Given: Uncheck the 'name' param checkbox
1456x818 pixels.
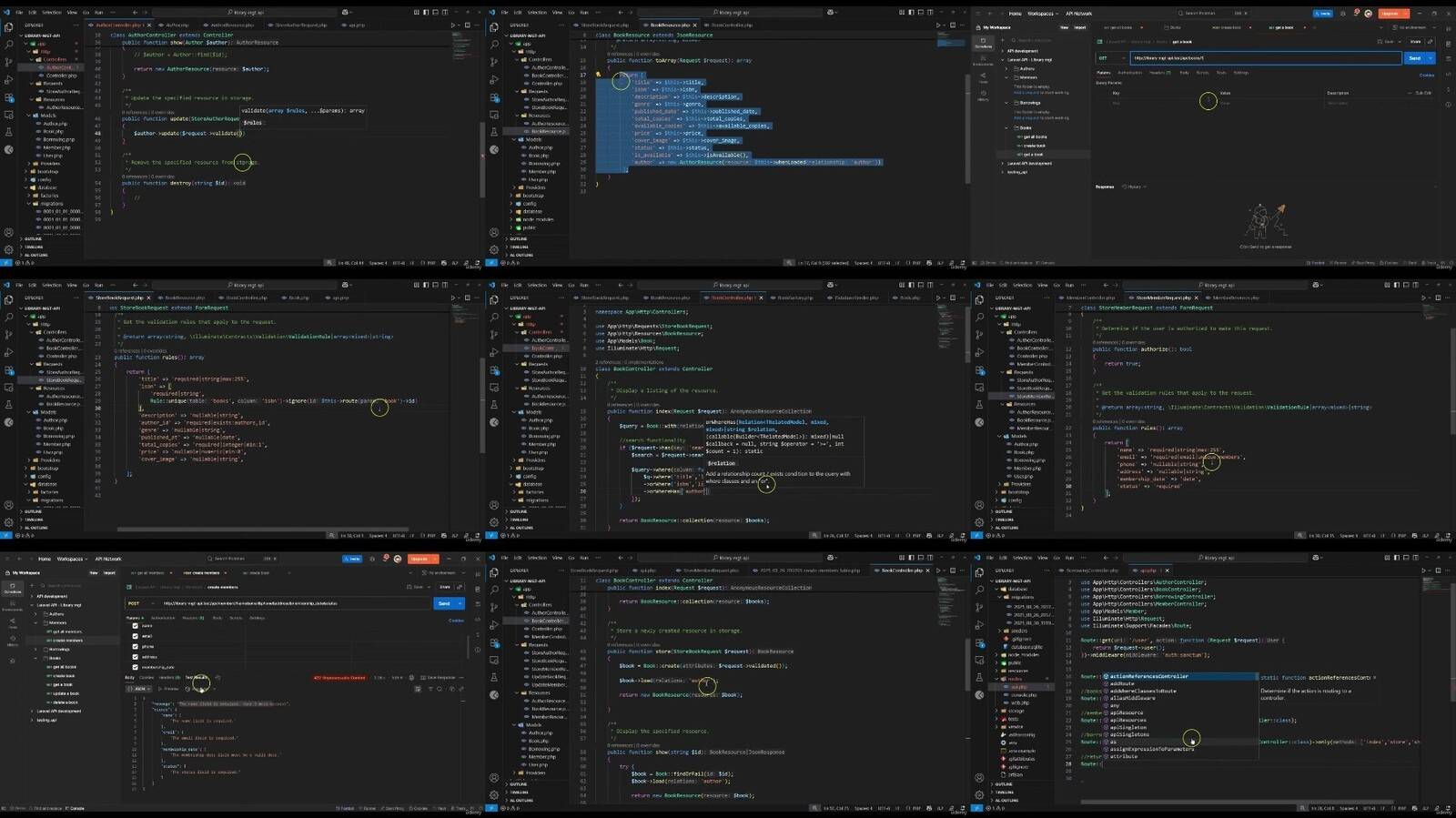Looking at the screenshot, I should pyautogui.click(x=136, y=626).
